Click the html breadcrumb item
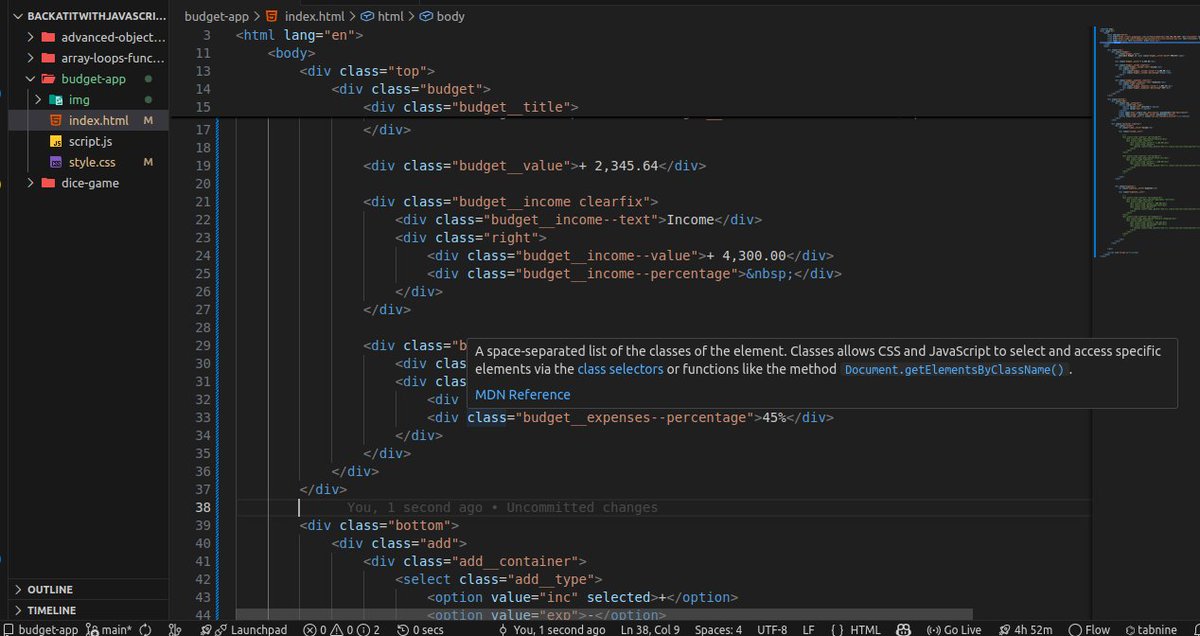Image resolution: width=1200 pixels, height=636 pixels. point(388,16)
